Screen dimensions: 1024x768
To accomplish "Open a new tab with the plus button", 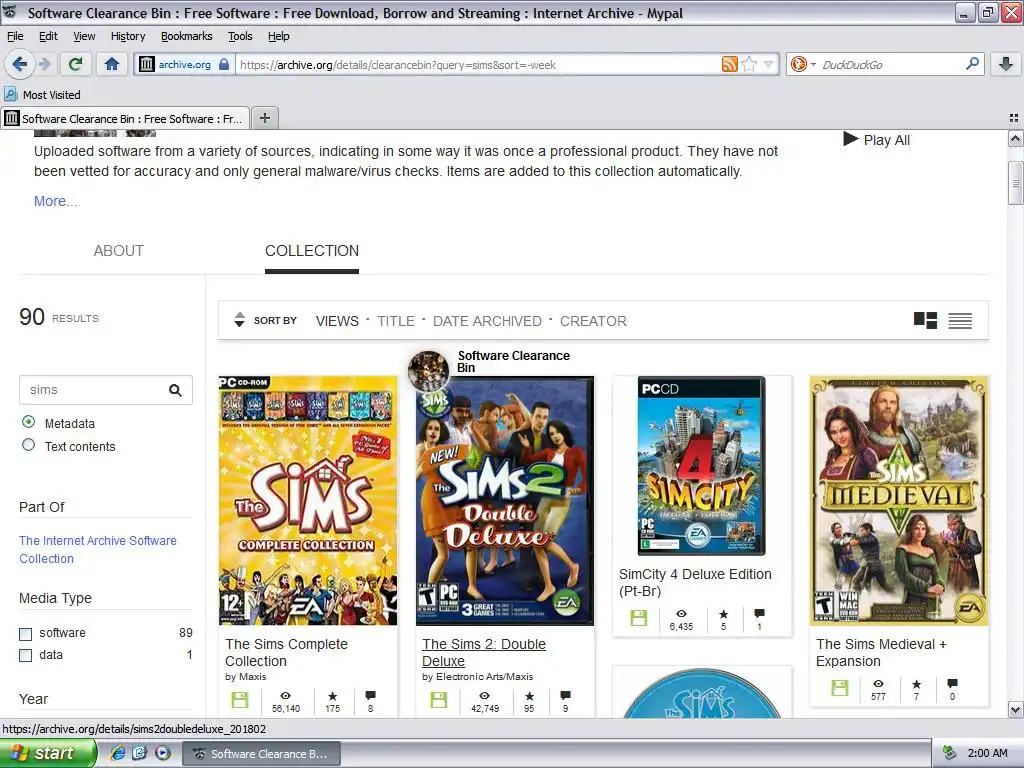I will pos(264,118).
